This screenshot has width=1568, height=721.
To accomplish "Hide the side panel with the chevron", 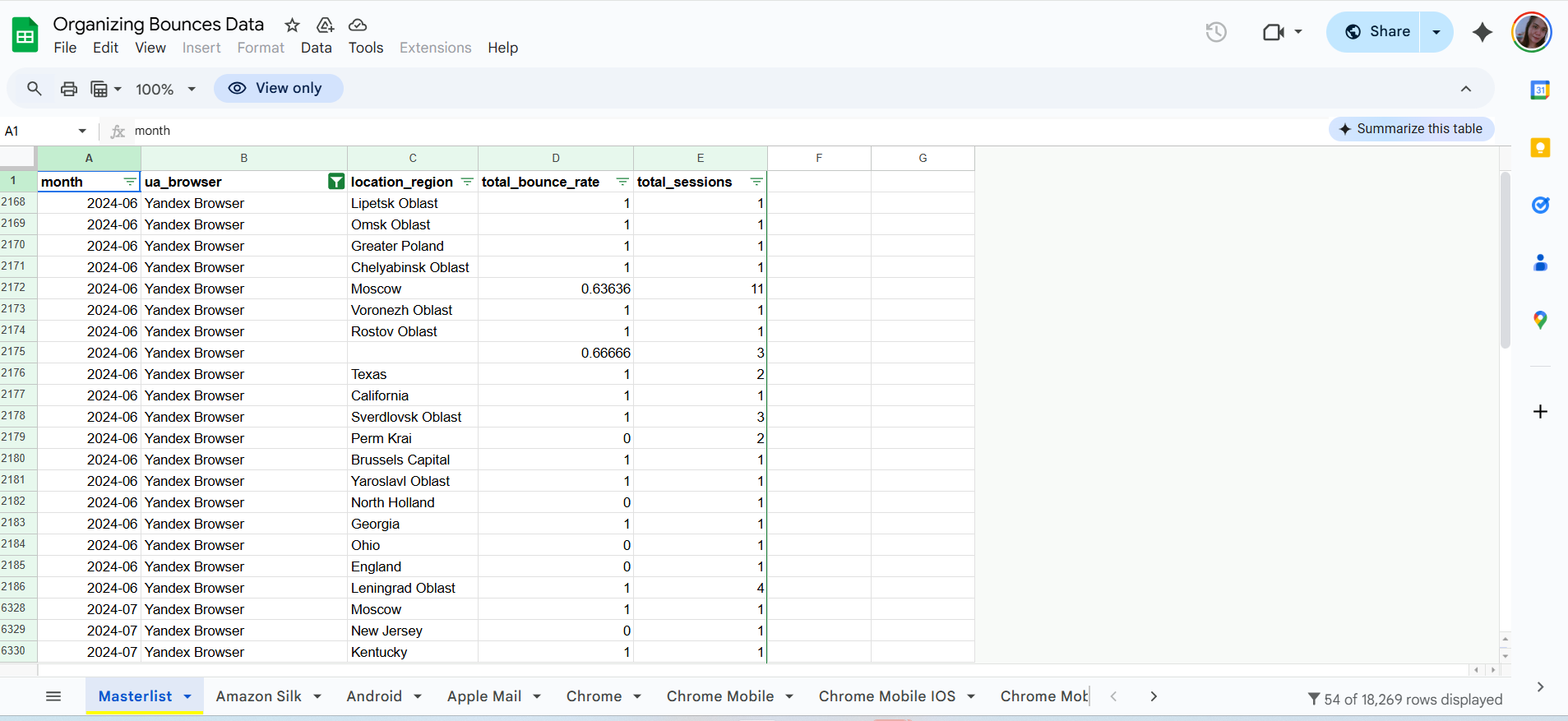I will click(x=1540, y=686).
